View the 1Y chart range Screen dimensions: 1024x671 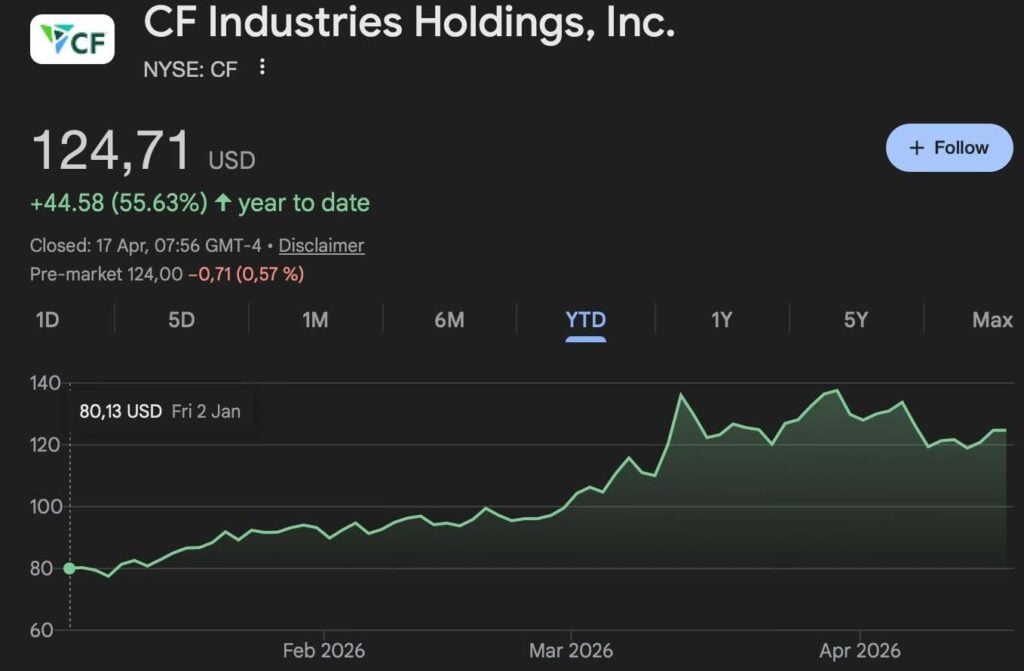point(721,320)
